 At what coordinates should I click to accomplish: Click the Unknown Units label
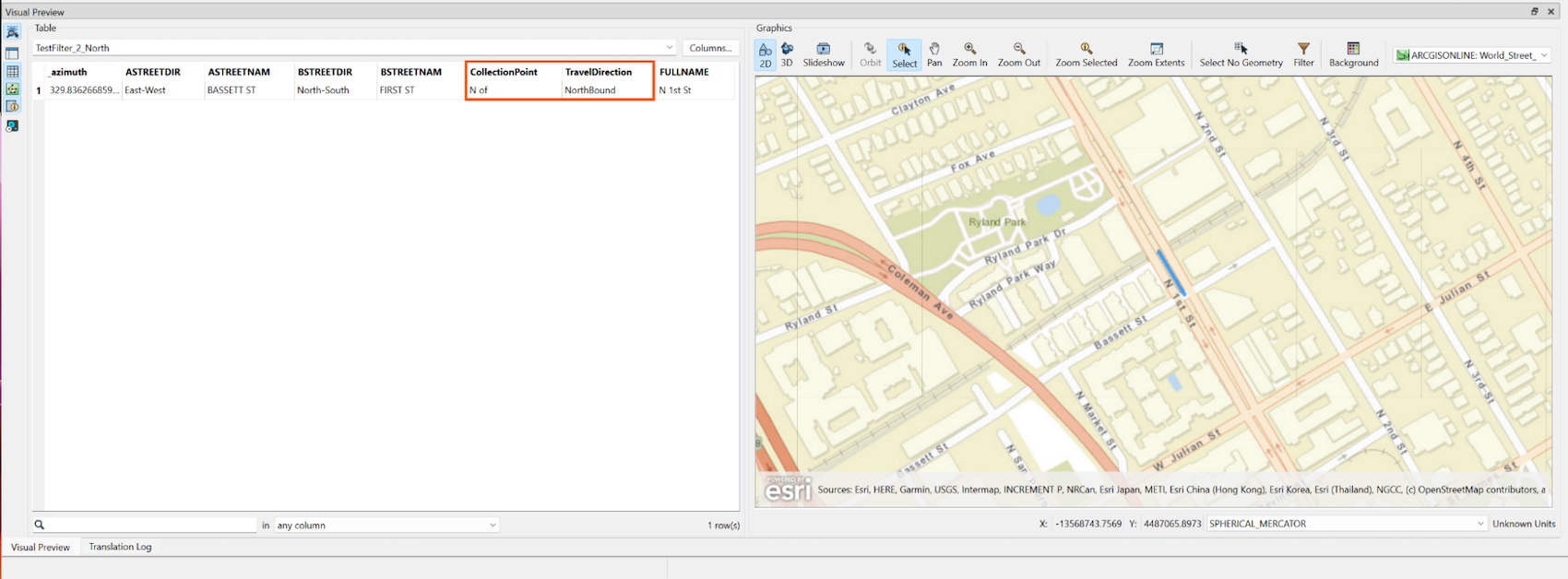click(x=1524, y=524)
